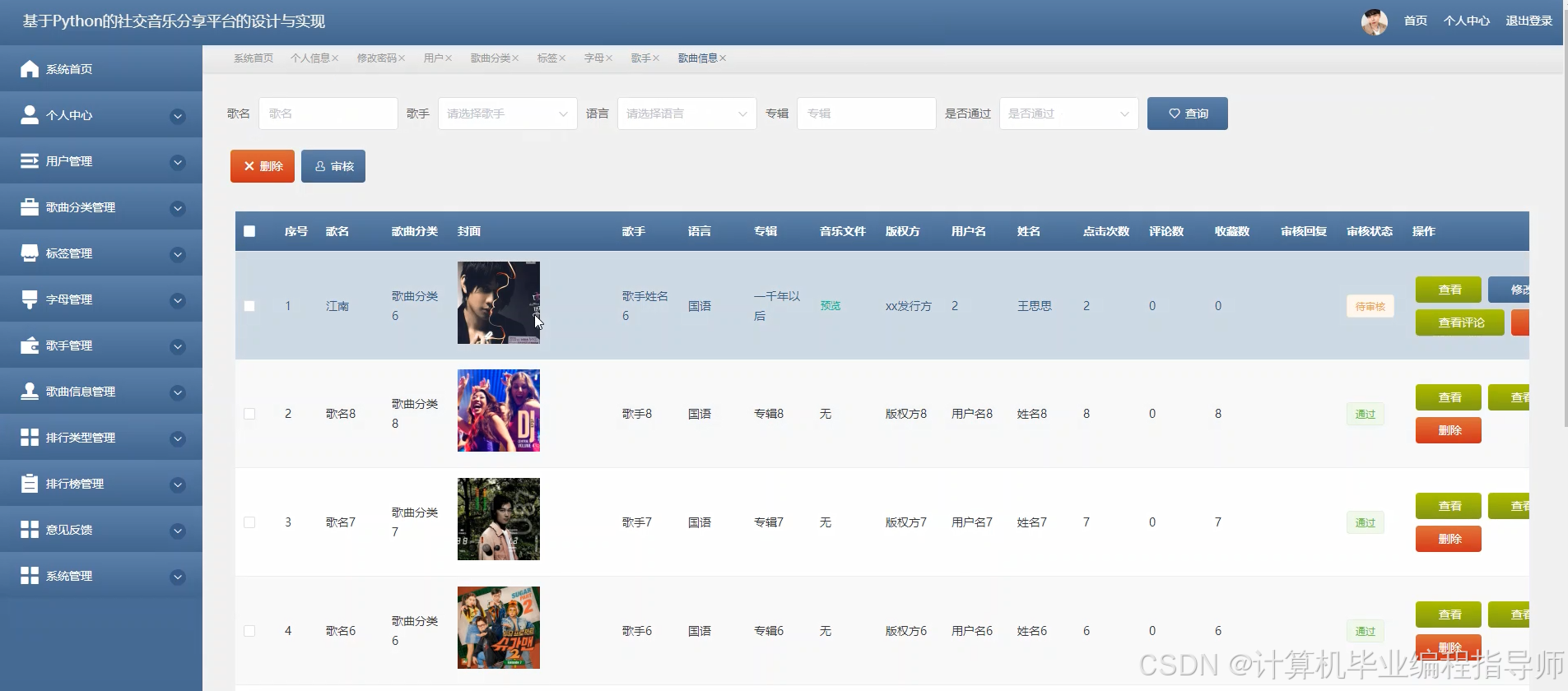
Task: Open the 是否通过 dropdown
Action: [x=1068, y=114]
